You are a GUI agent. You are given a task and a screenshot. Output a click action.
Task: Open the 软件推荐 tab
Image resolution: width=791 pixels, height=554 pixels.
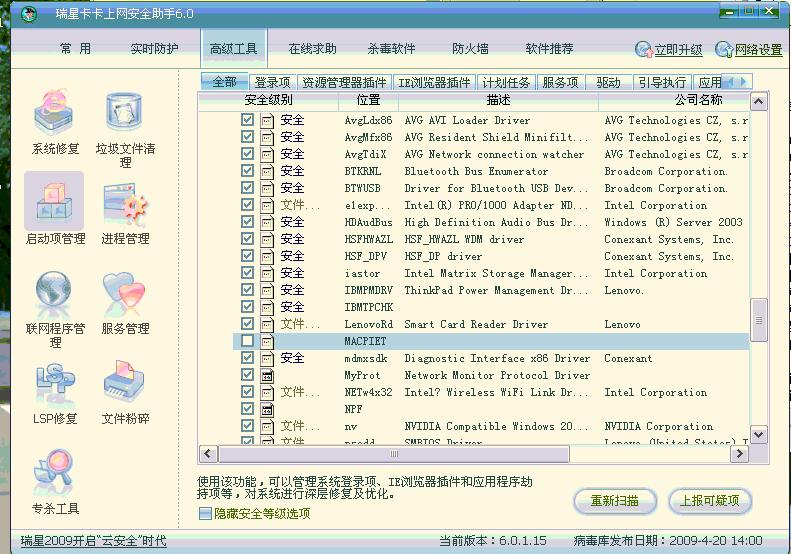(x=549, y=48)
